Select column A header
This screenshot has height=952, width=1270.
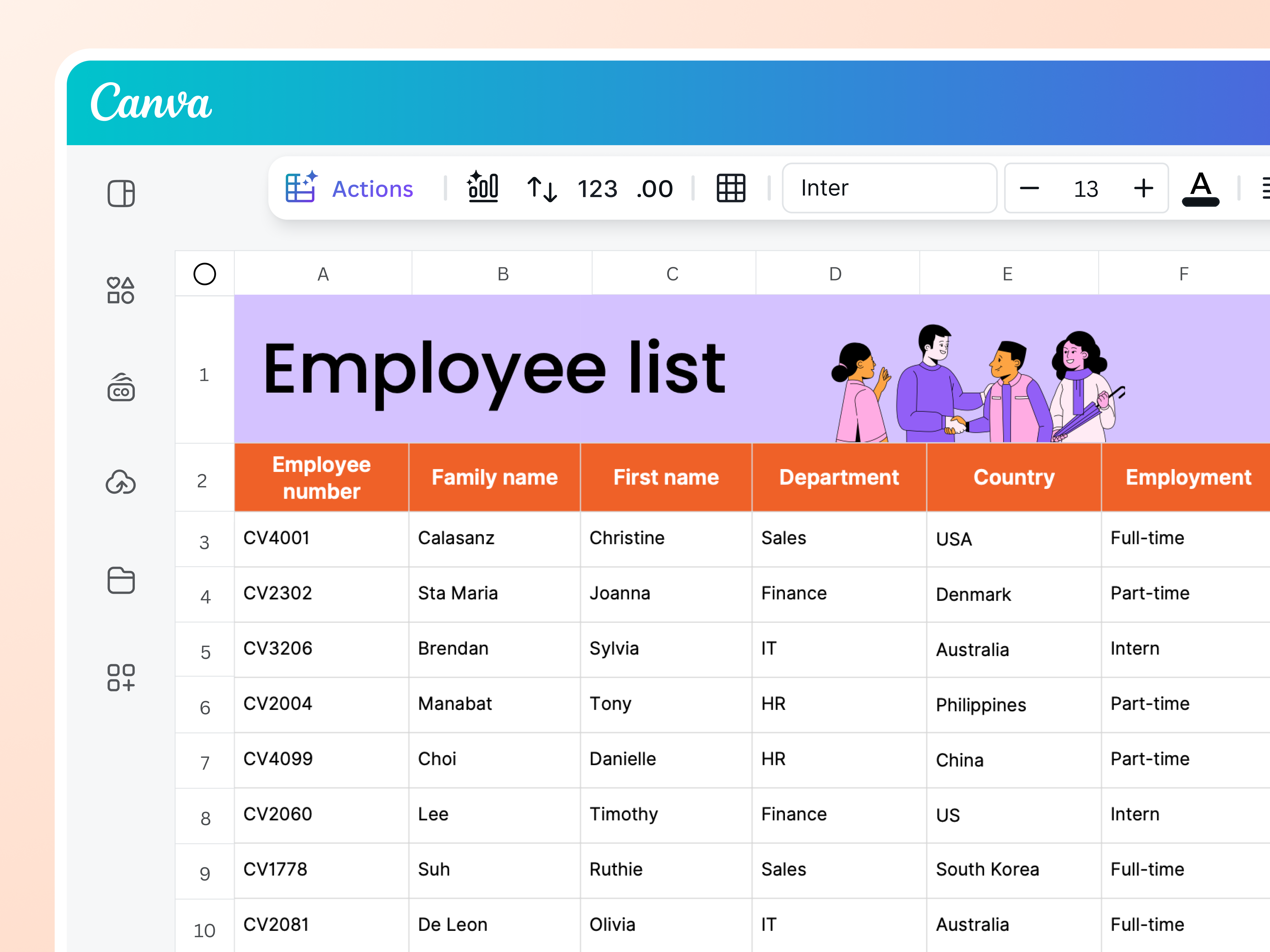coord(323,274)
